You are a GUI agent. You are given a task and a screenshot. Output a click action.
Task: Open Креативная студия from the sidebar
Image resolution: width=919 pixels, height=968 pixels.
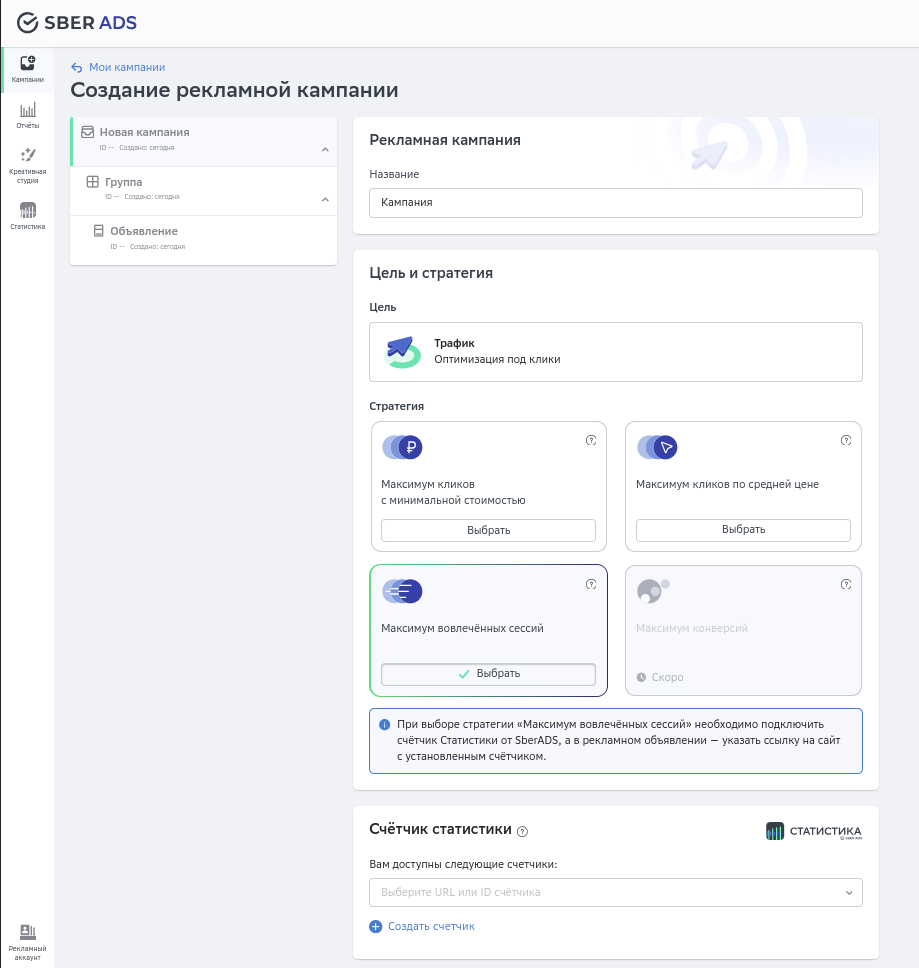coord(27,164)
